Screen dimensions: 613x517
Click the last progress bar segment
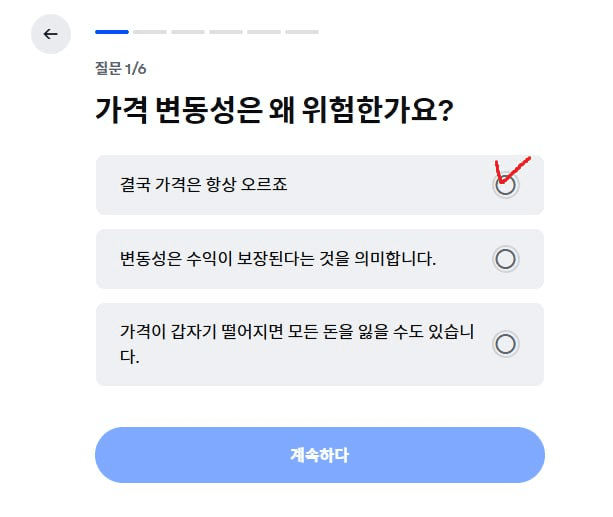coord(302,32)
